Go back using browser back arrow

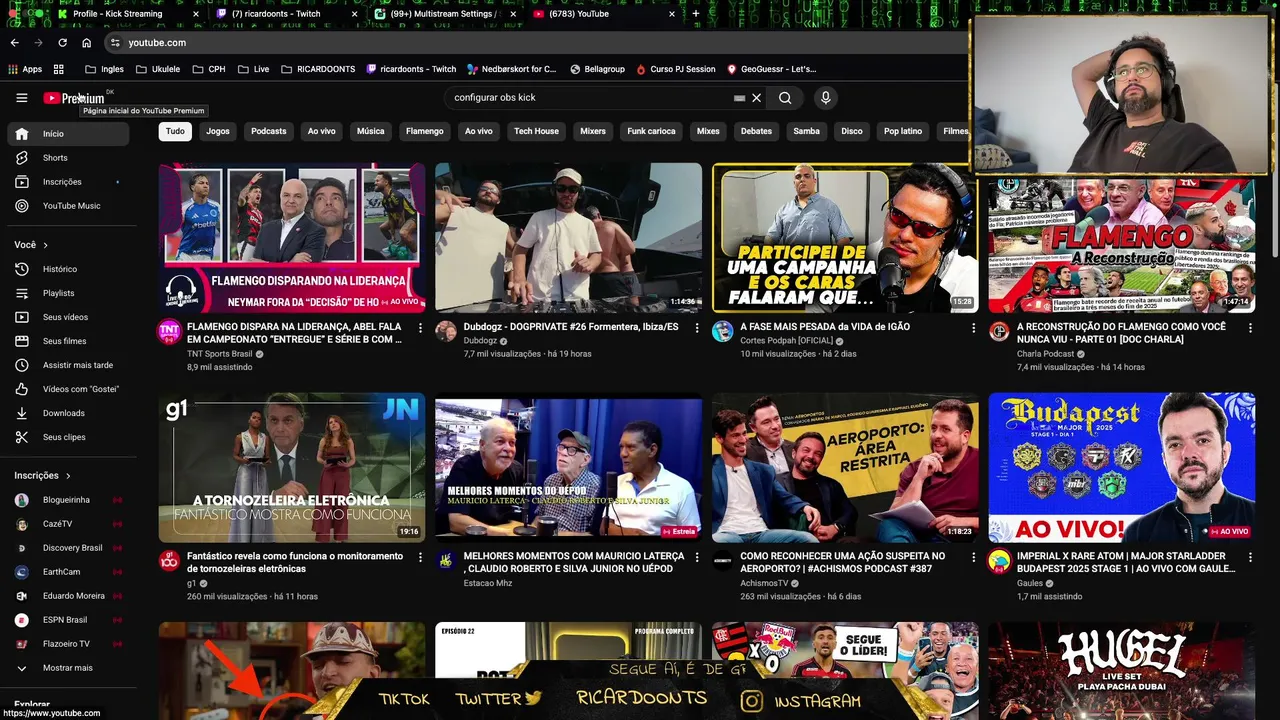pyautogui.click(x=14, y=43)
